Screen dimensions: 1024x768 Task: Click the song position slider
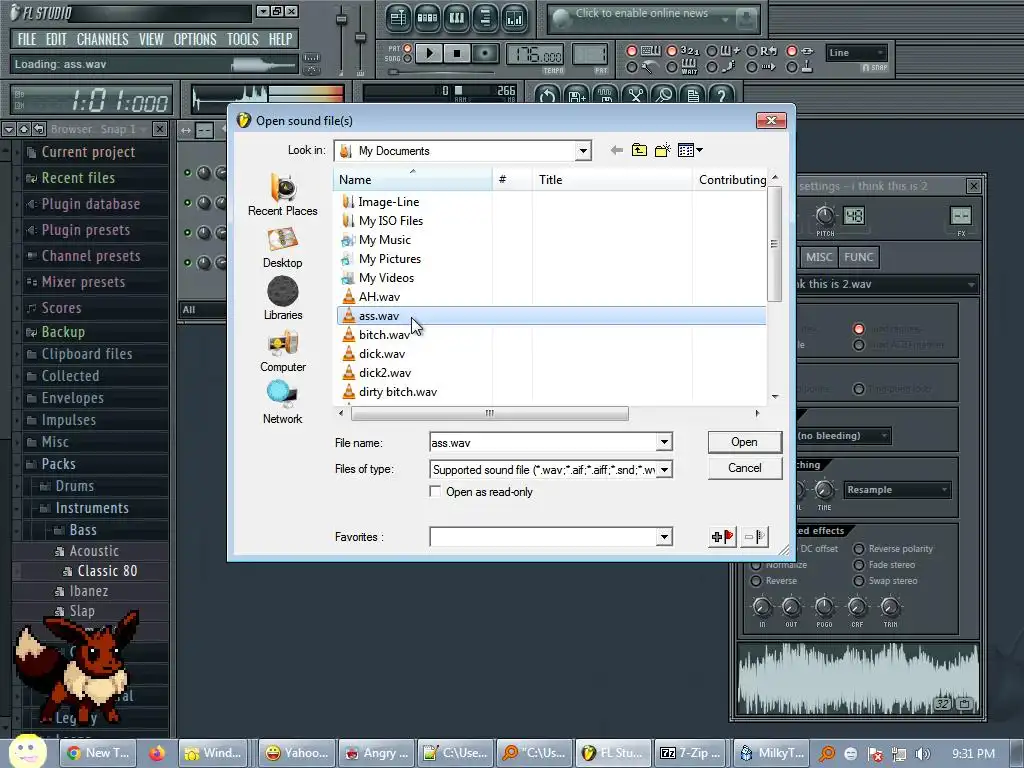[393, 72]
